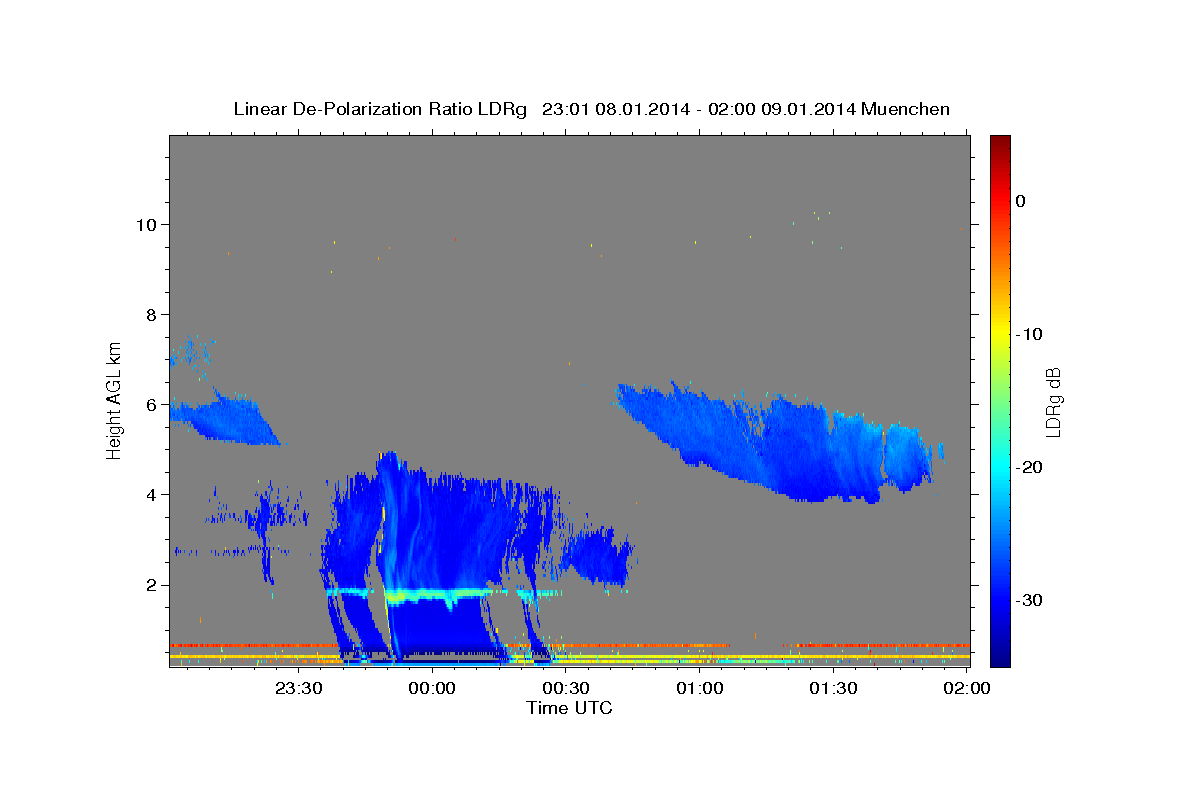Click the height tick label 10

[146, 224]
